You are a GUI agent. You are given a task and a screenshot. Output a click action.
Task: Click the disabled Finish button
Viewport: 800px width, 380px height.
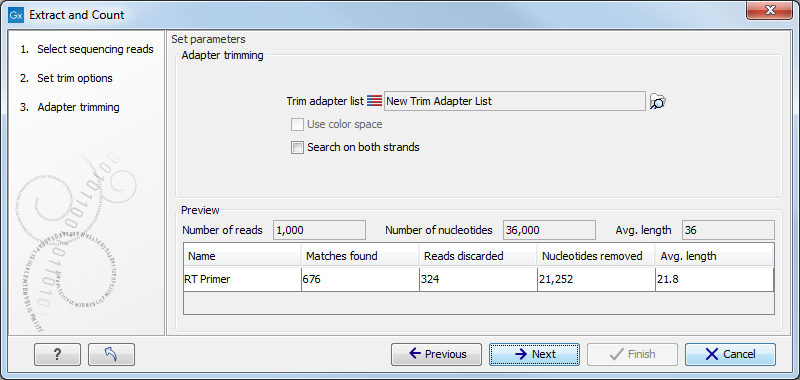[632, 354]
